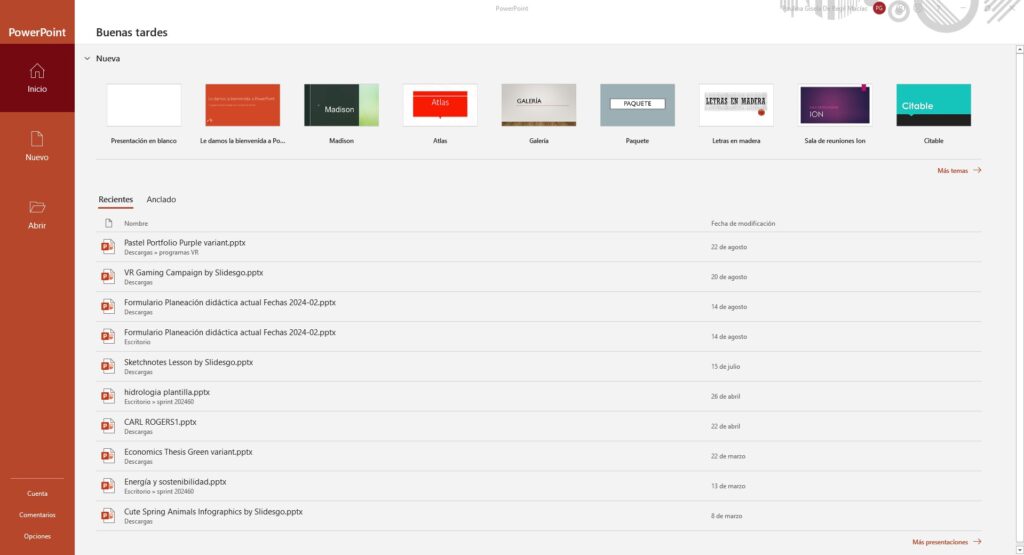Open Cuenta in the sidebar

(37, 493)
